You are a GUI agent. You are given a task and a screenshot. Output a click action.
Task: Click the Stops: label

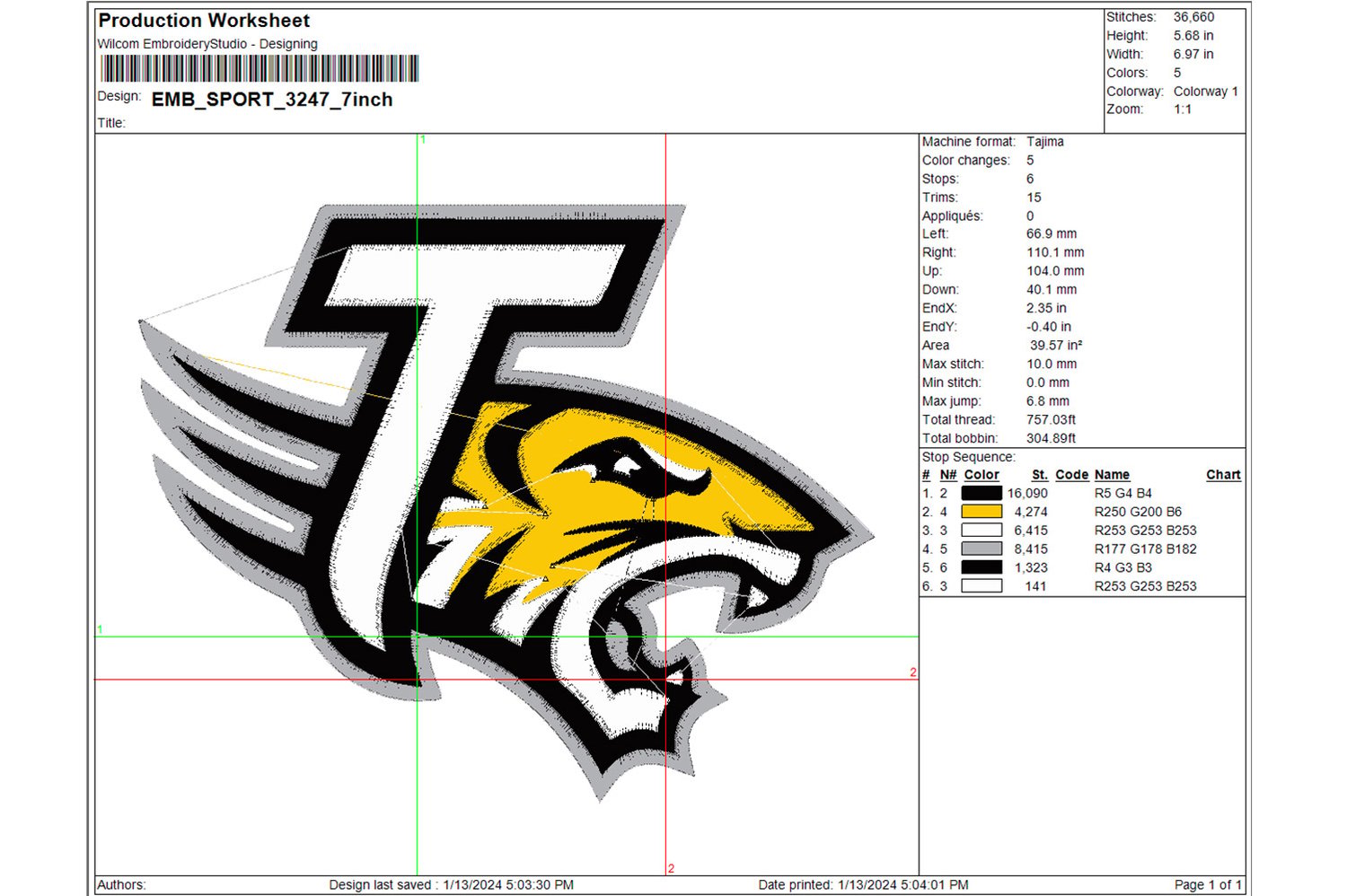point(940,179)
